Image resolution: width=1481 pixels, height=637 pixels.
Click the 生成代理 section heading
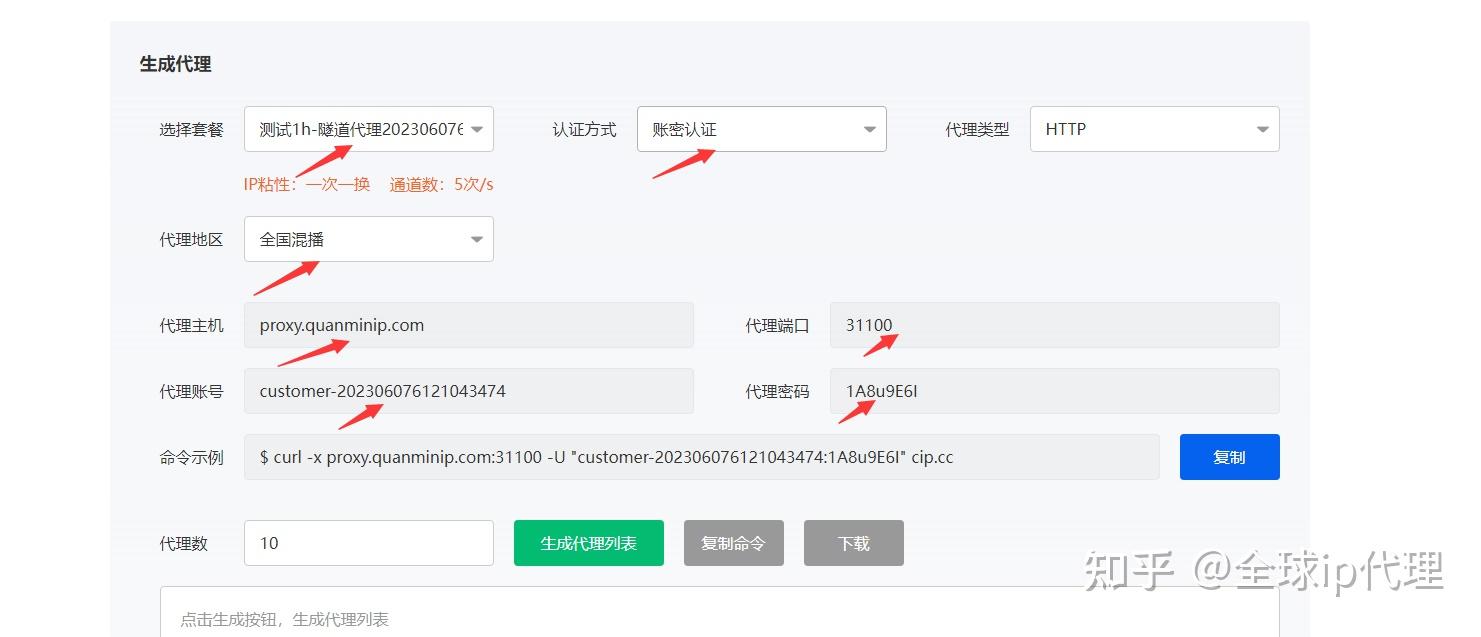tap(163, 61)
